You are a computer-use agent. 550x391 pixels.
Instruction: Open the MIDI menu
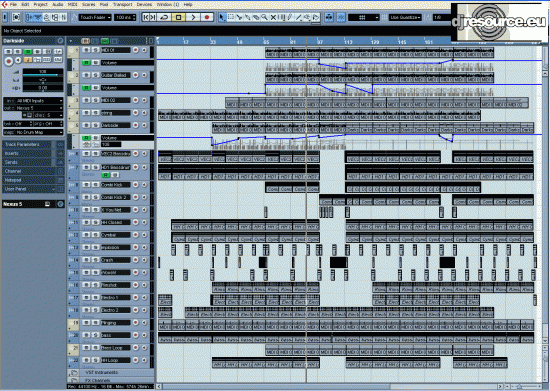coord(72,5)
